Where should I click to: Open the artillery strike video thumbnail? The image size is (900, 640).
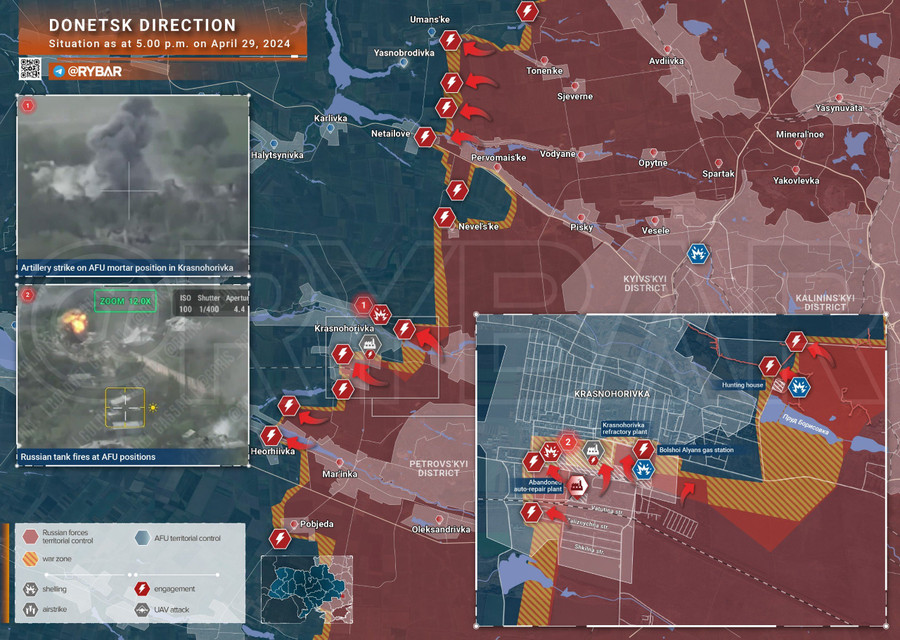[x=133, y=178]
